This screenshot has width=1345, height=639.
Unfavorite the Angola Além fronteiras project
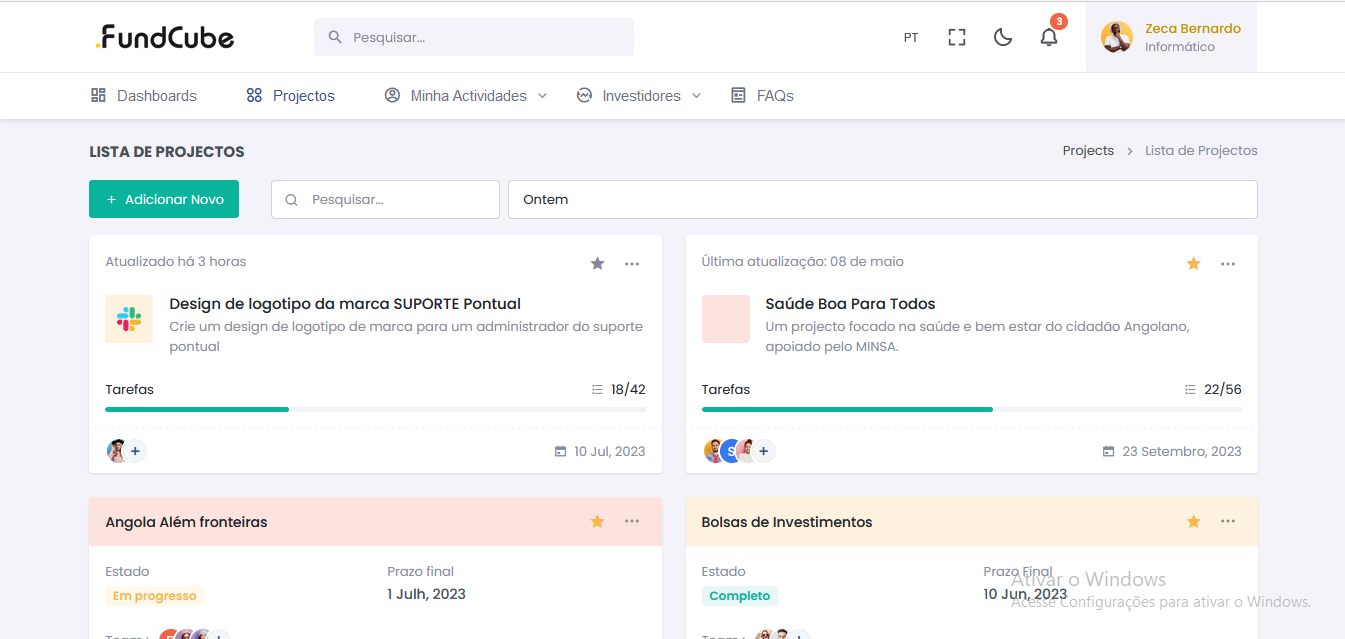(x=597, y=521)
